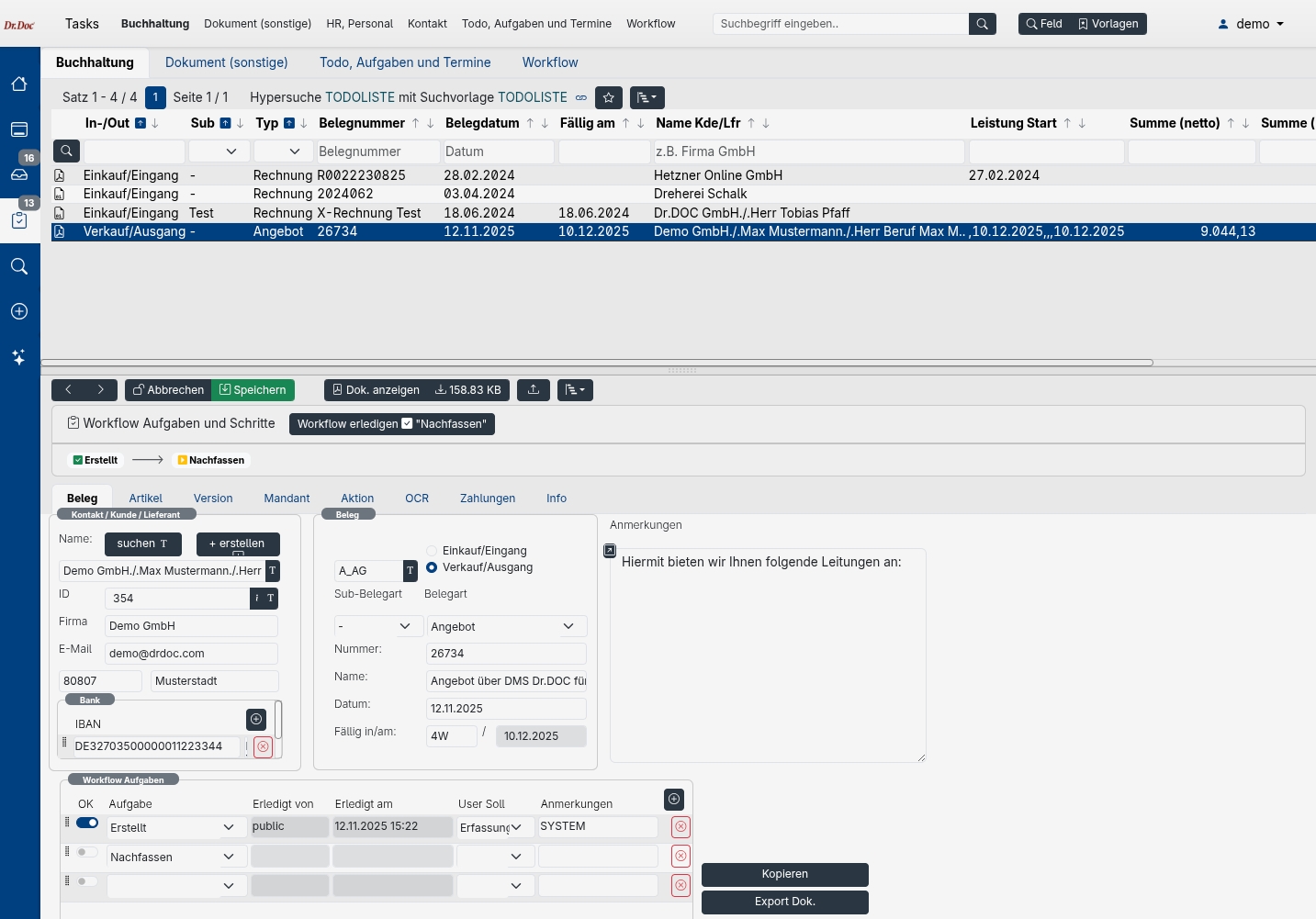Open the Sub-Belegart dropdown

(377, 626)
